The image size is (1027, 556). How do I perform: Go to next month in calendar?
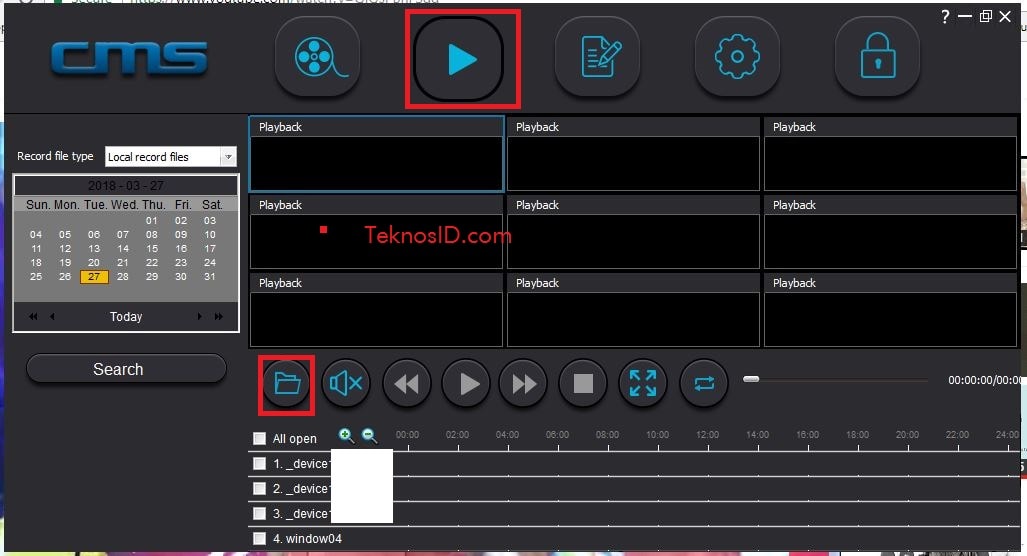[x=199, y=316]
